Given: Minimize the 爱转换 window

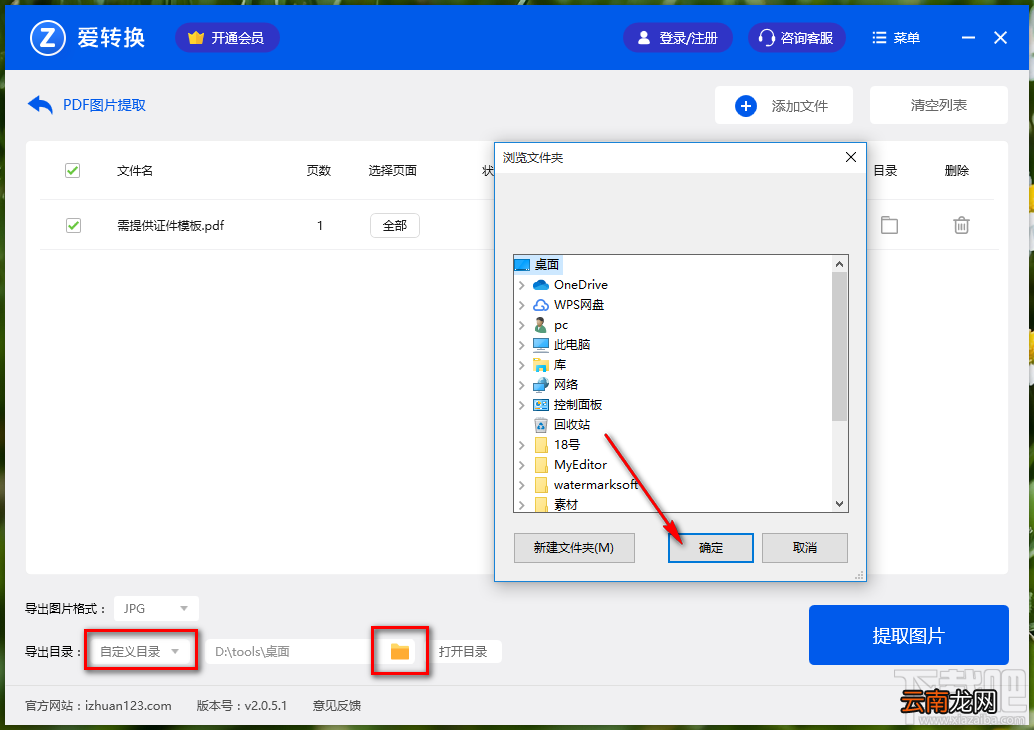Looking at the screenshot, I should 968,38.
